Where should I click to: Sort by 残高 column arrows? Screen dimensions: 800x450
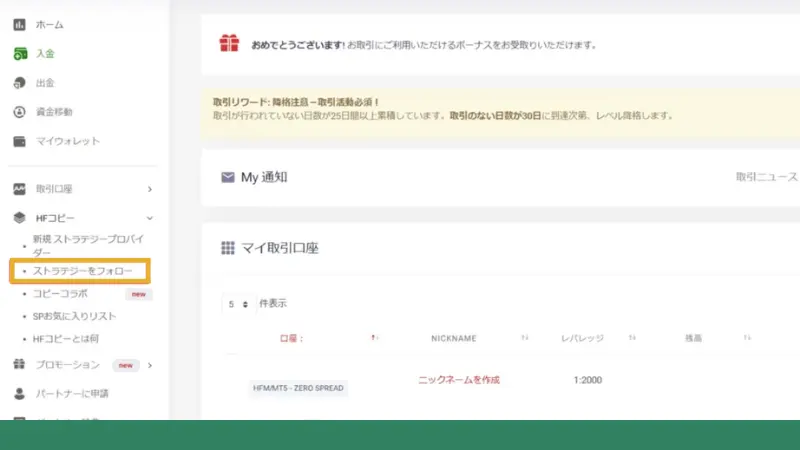tap(747, 338)
